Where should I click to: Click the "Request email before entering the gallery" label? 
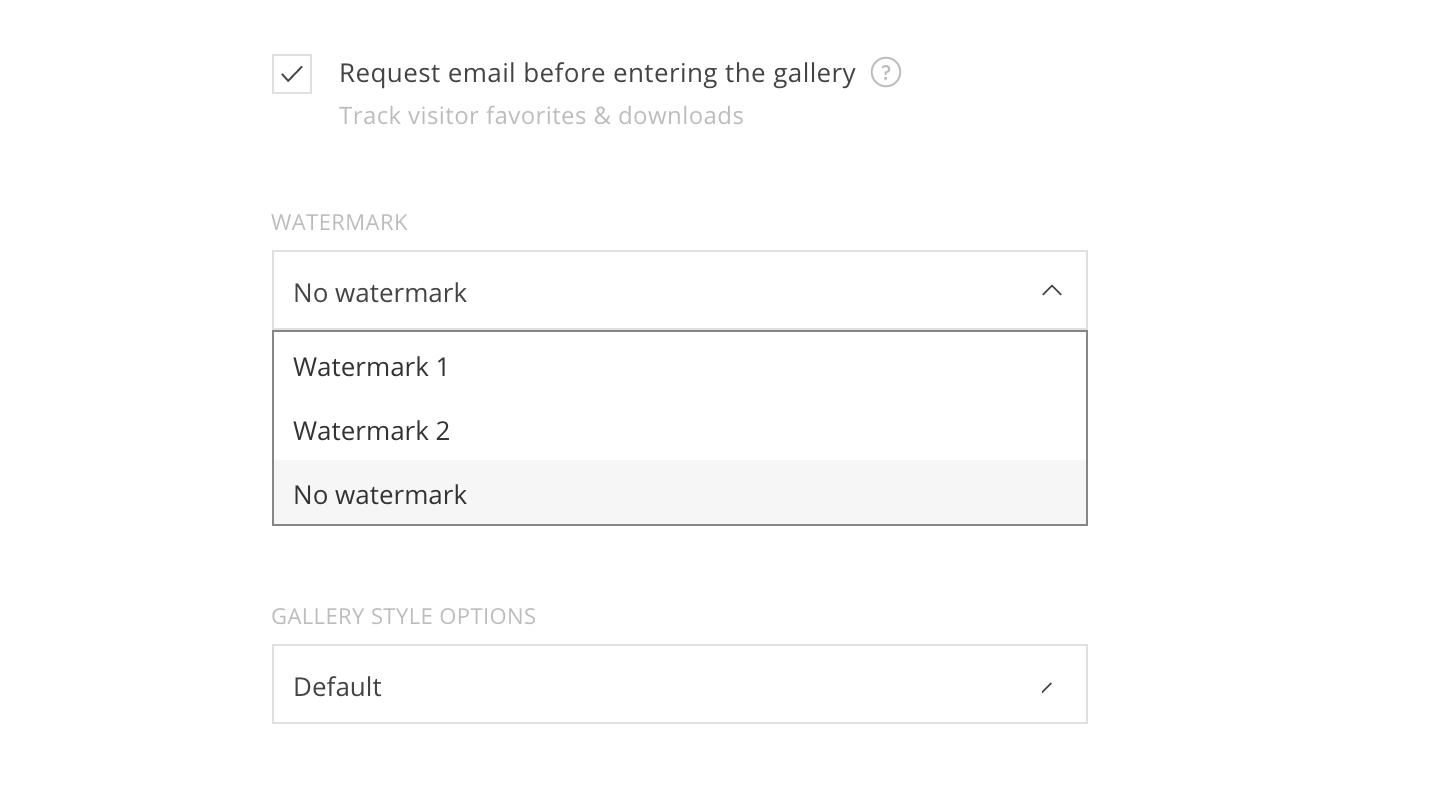597,73
